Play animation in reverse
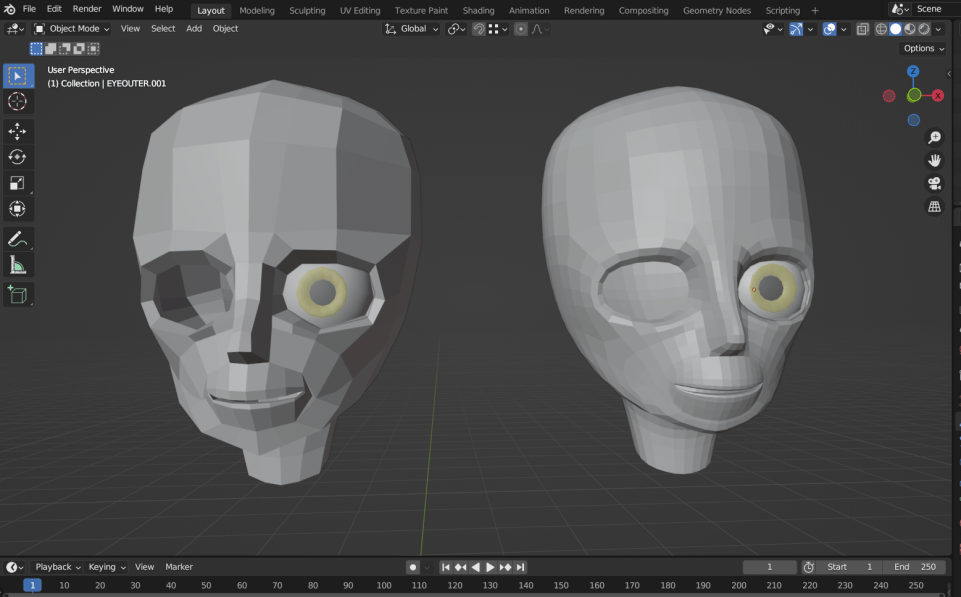 tap(476, 567)
